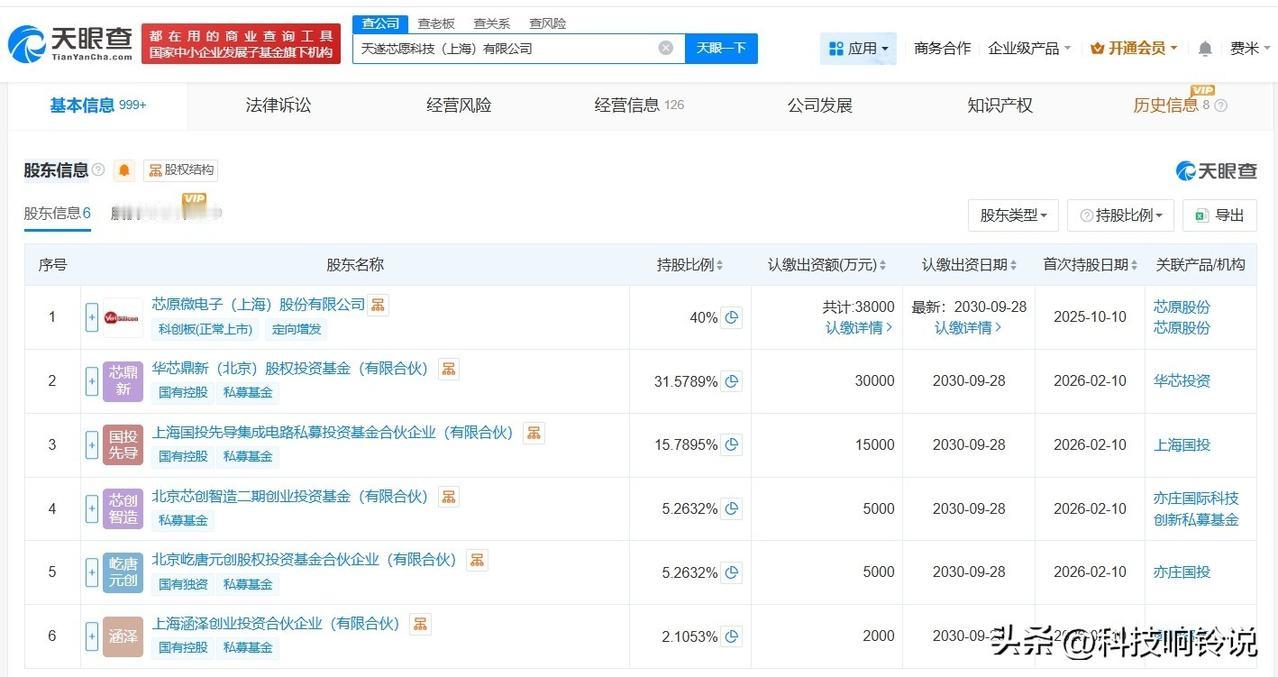Open 北京芯创智造二期创业投资基金 link
Screen dimensions: 1278x677
290,496
